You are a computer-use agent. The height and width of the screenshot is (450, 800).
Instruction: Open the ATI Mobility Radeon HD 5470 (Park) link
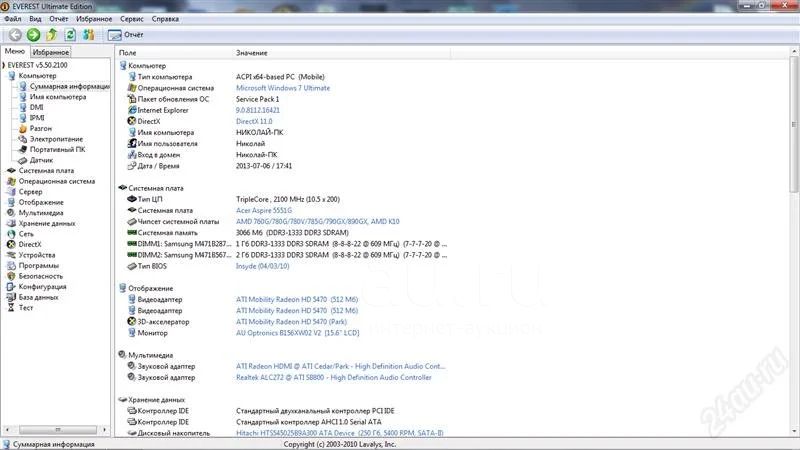click(291, 322)
